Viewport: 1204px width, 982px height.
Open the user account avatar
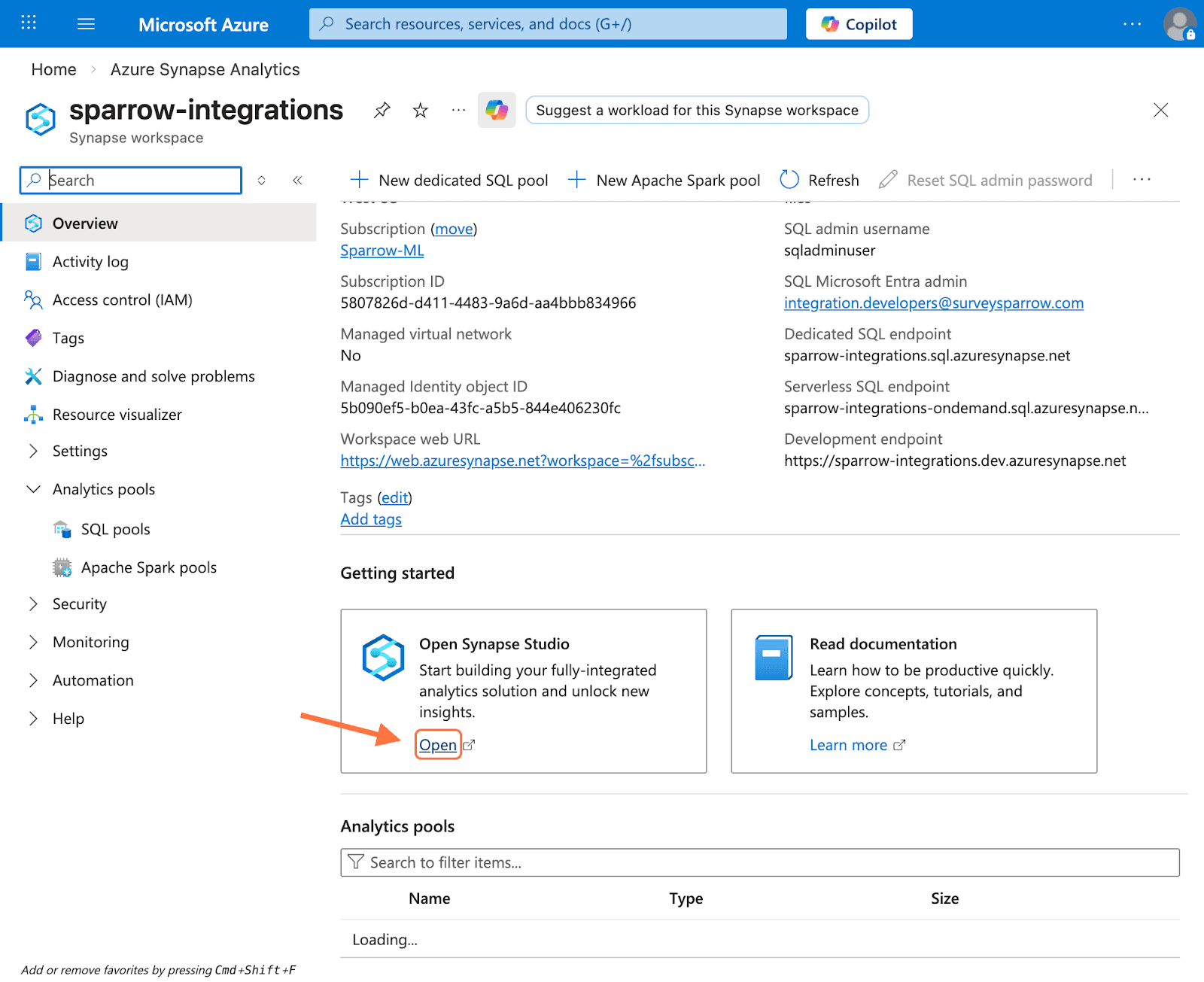click(1178, 24)
